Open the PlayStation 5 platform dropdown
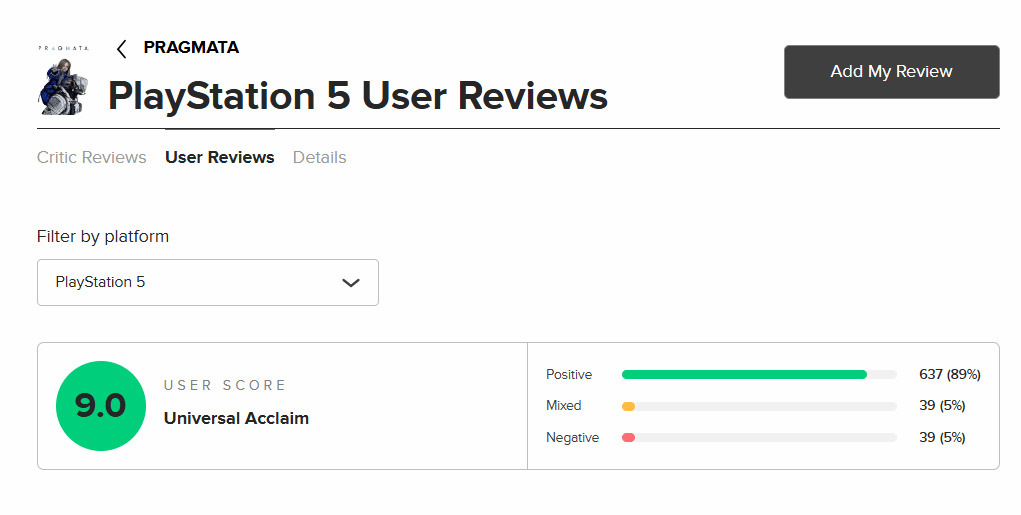 [207, 283]
